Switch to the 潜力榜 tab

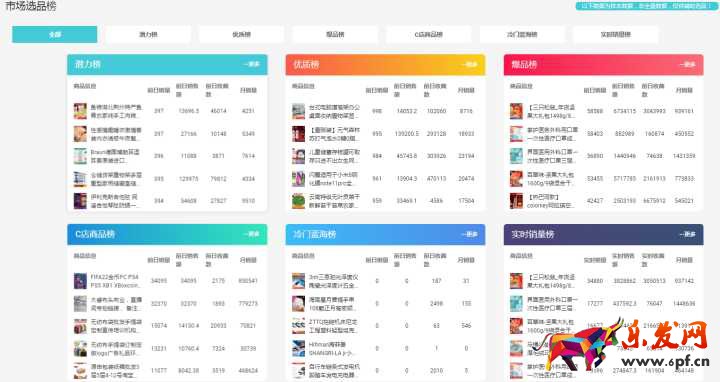pyautogui.click(x=148, y=34)
